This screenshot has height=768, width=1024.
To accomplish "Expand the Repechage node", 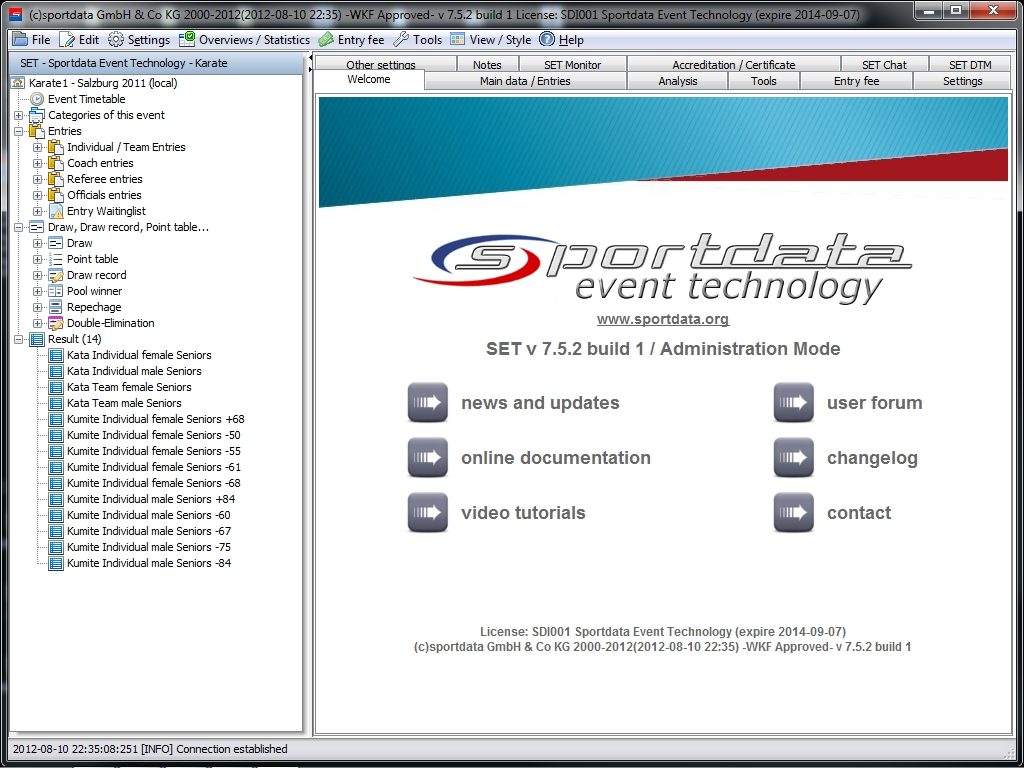I will (x=37, y=307).
